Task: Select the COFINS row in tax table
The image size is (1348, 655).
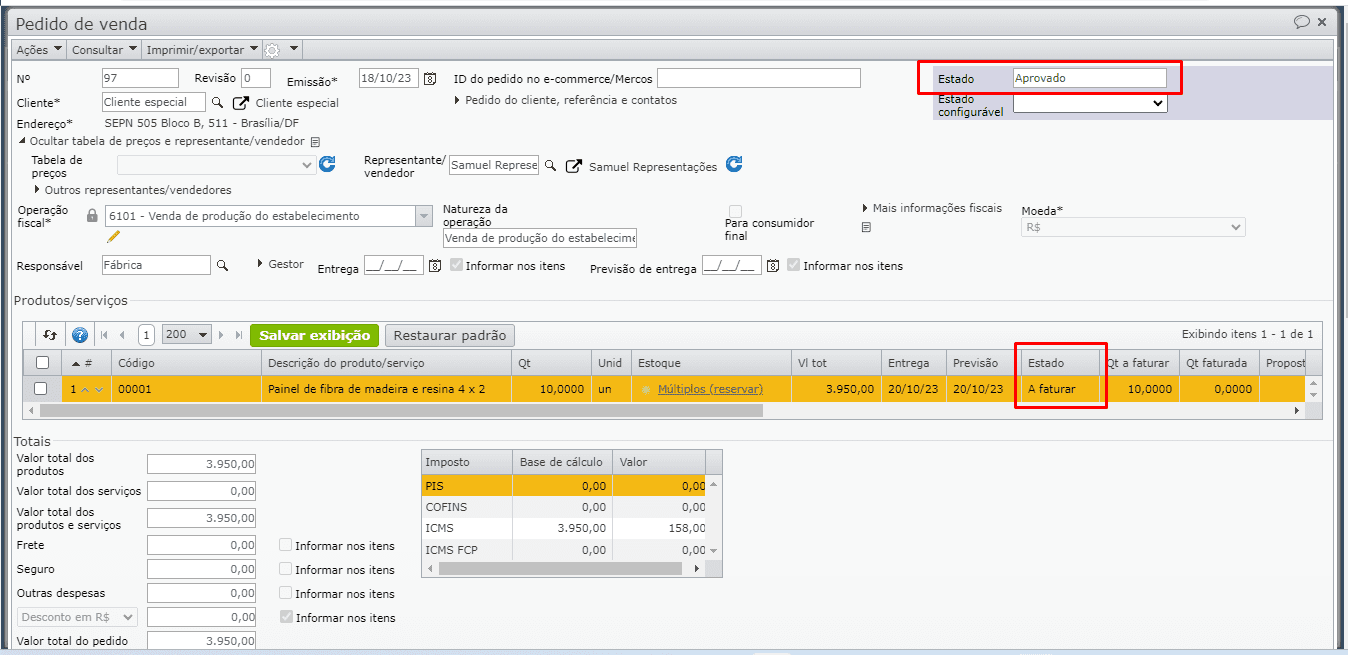Action: 564,507
